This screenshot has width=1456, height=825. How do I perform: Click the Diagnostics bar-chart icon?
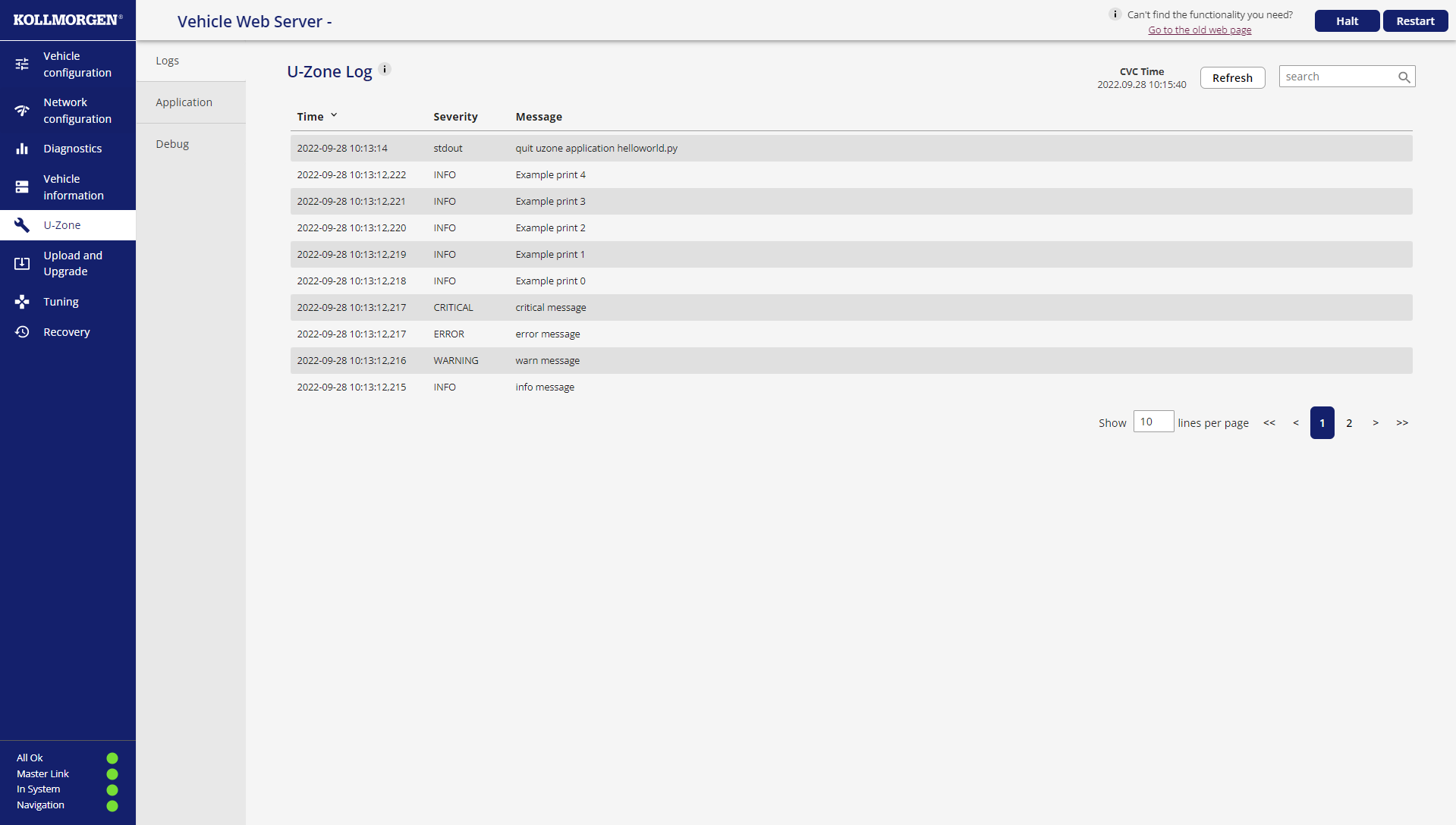22,149
